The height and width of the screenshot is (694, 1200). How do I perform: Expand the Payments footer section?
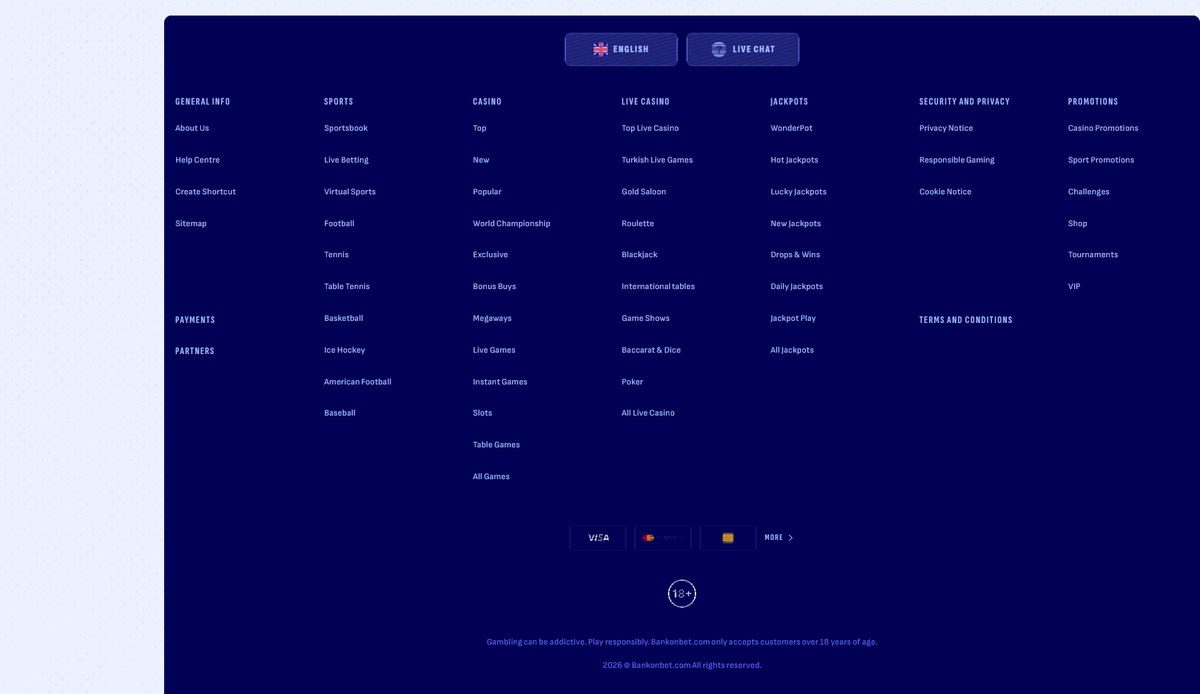(195, 320)
